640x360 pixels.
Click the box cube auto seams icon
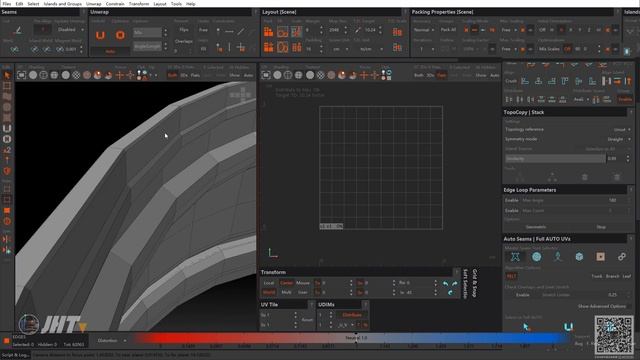579,257
